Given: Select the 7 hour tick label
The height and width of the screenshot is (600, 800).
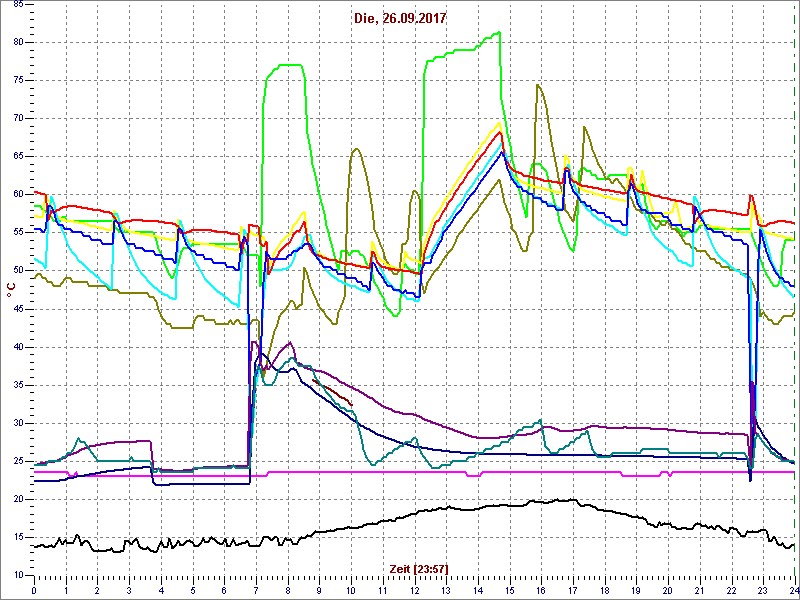Looking at the screenshot, I should pos(256,591).
